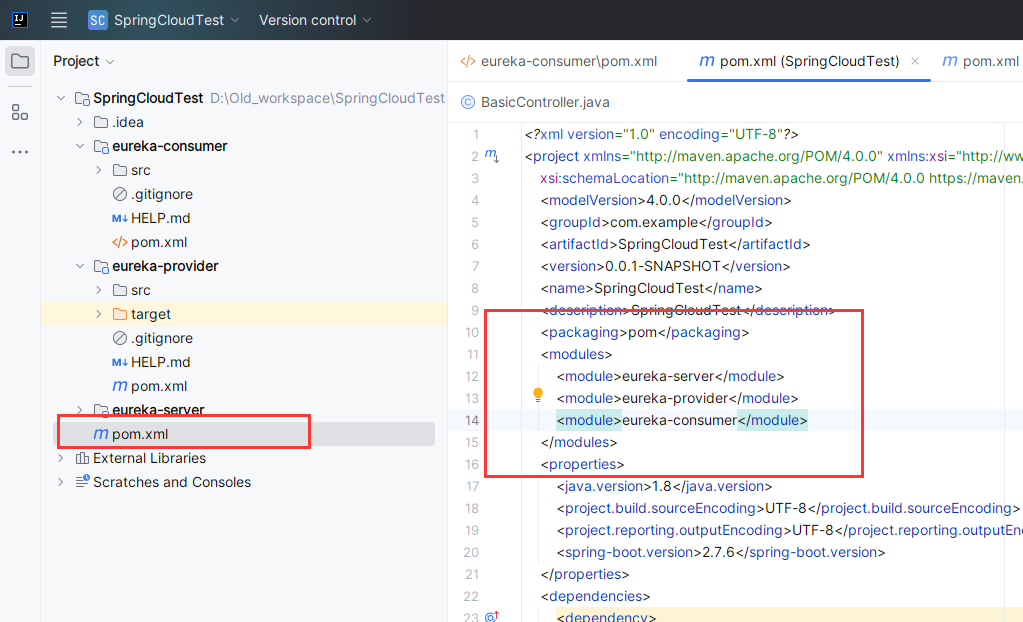Select root pom.xml in project tree

[139, 434]
